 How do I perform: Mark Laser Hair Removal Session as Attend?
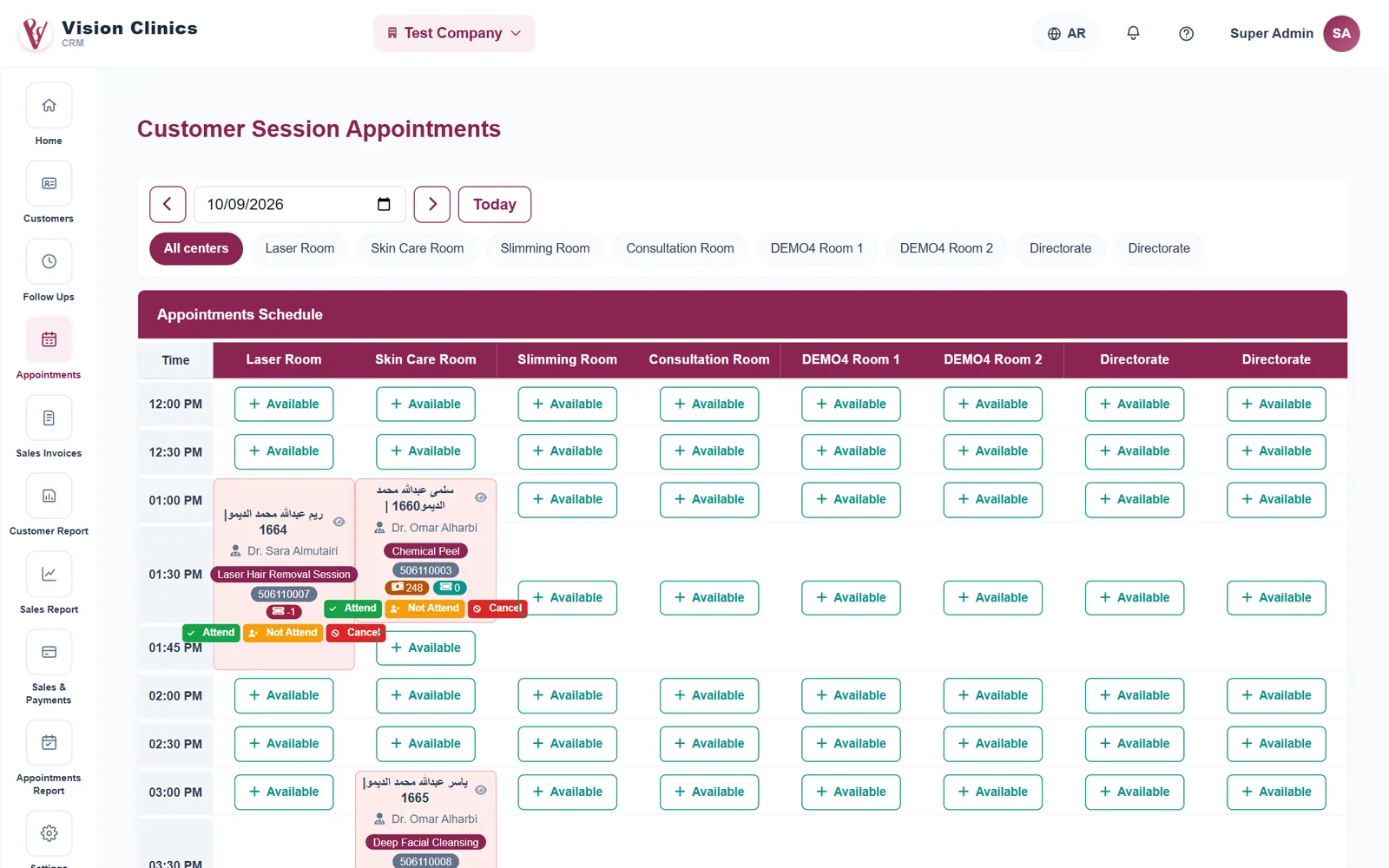[x=211, y=633]
